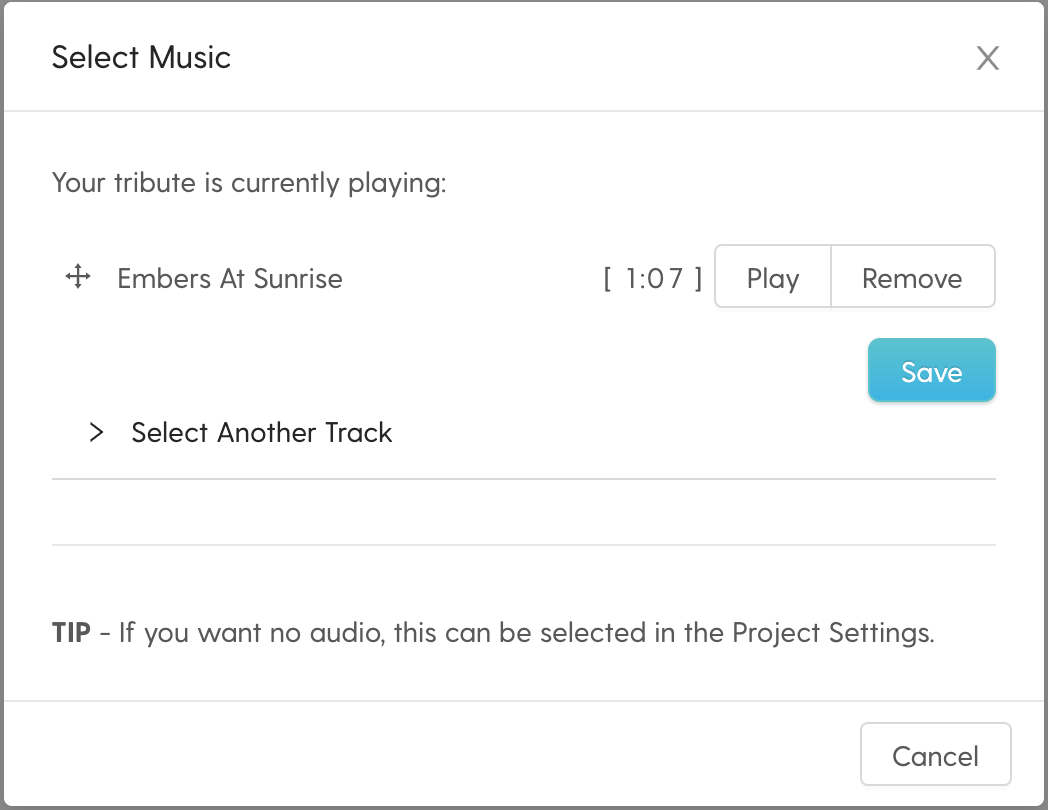Click the empty space left of the Save button
The width and height of the screenshot is (1048, 810).
(x=500, y=372)
